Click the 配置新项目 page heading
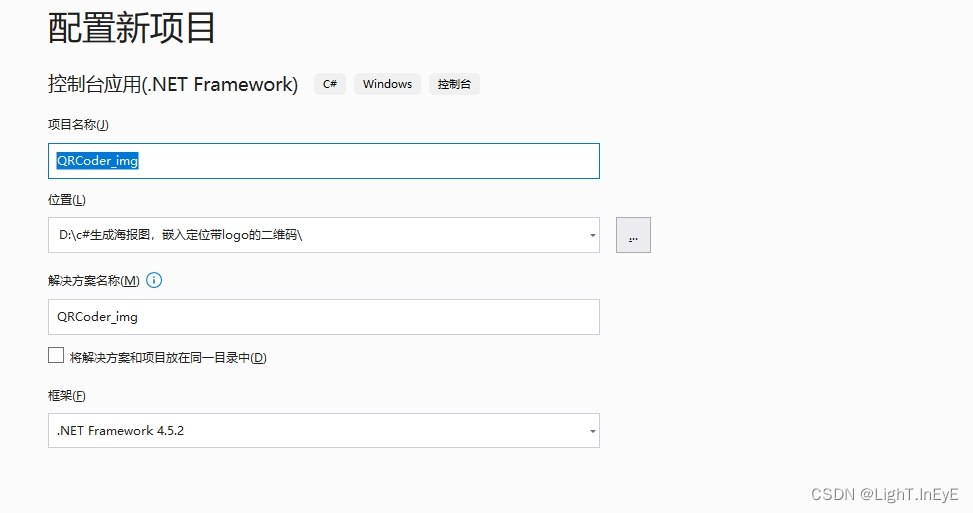Image resolution: width=973 pixels, height=513 pixels. 132,28
